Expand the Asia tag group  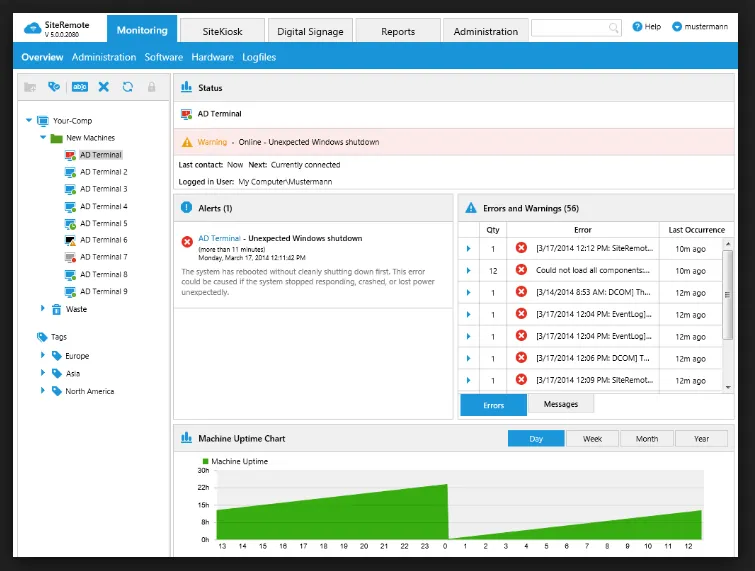pos(42,373)
